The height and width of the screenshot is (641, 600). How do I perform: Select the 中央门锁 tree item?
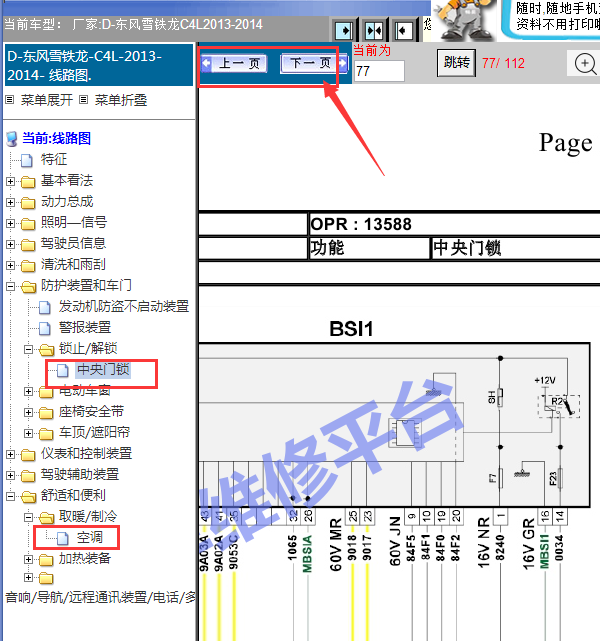[103, 370]
